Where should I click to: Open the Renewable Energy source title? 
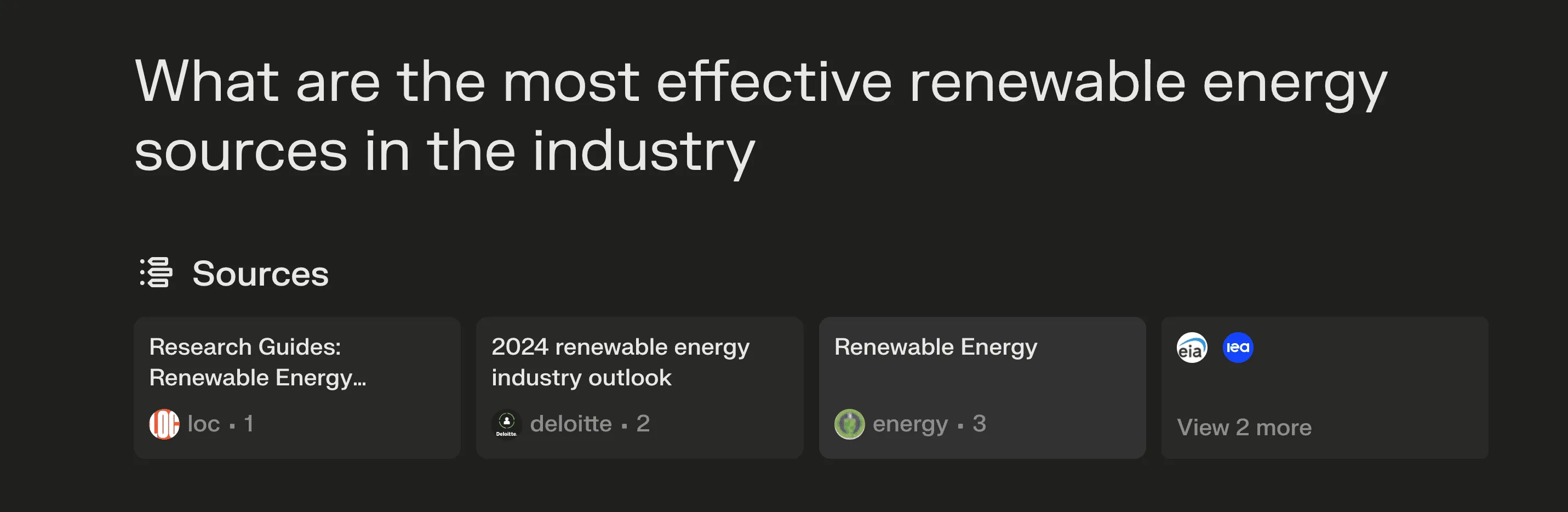[935, 347]
